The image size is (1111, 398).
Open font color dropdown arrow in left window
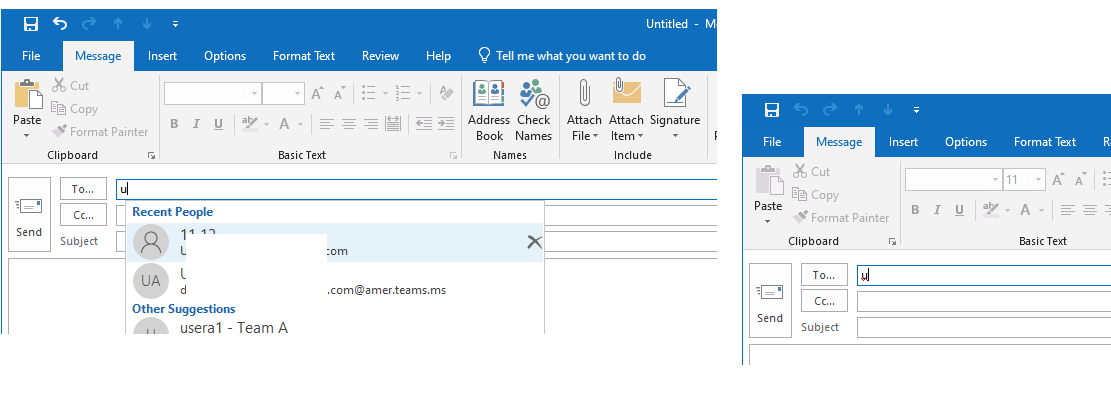pos(300,124)
